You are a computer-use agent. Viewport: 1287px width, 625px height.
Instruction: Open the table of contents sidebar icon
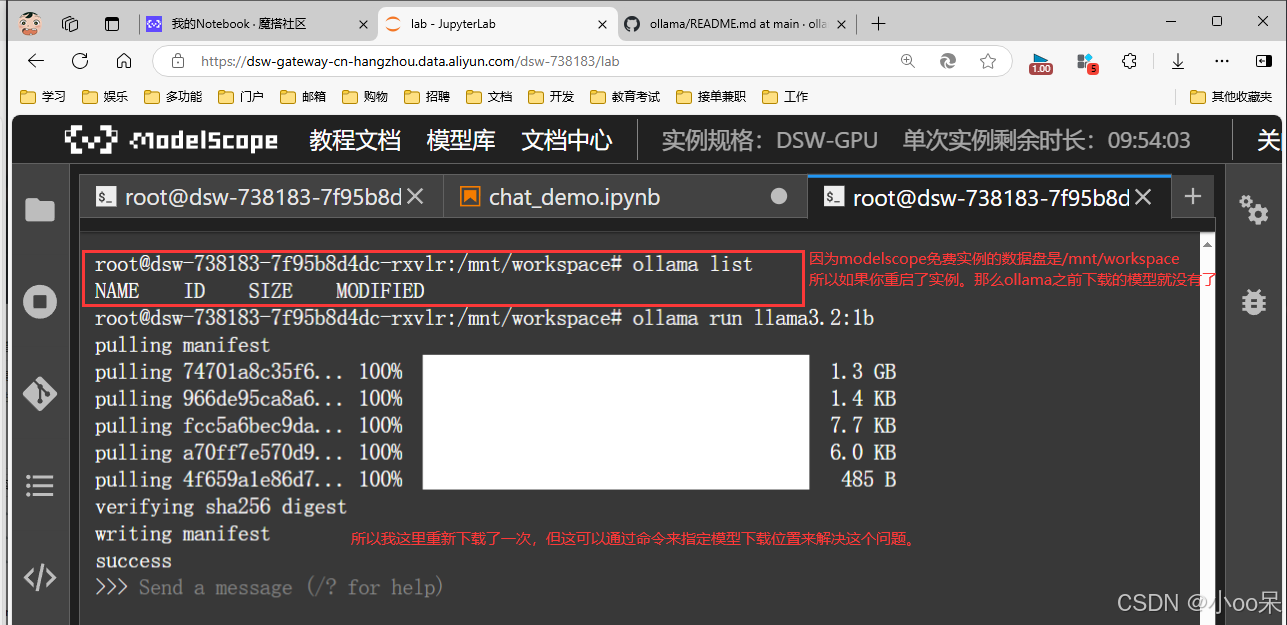[40, 485]
